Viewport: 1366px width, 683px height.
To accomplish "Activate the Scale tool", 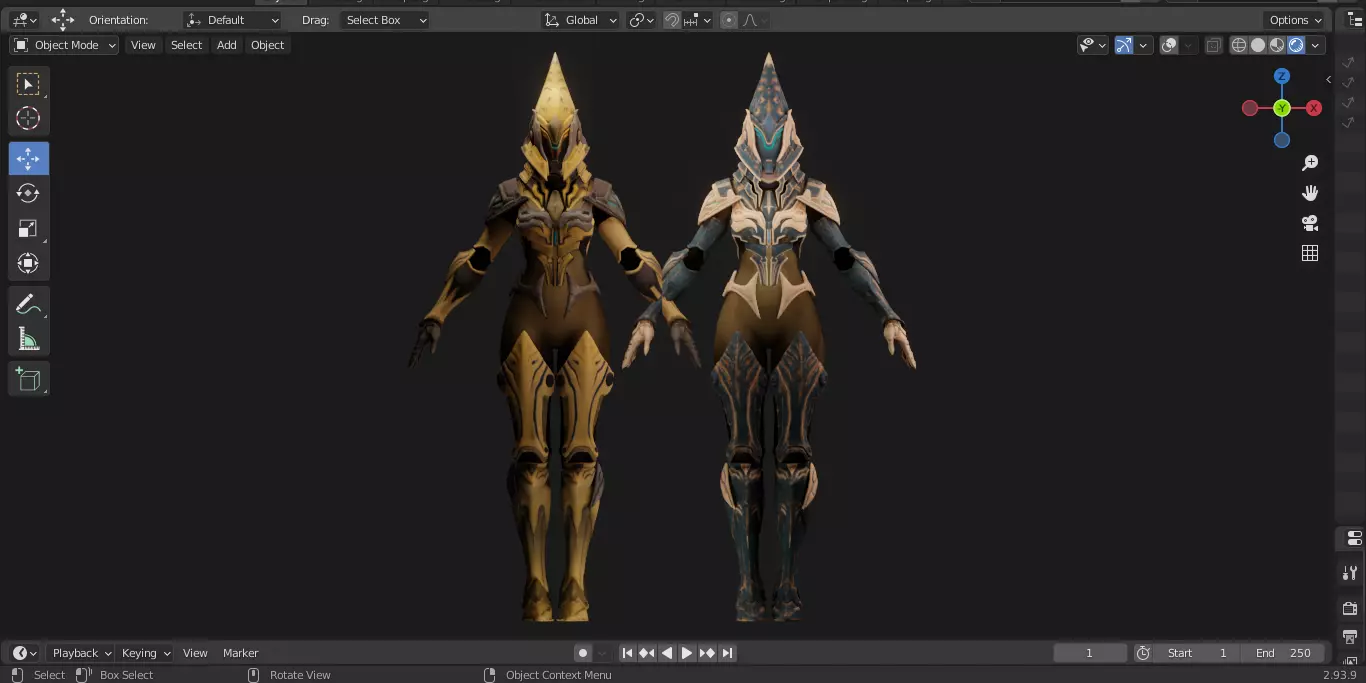I will pyautogui.click(x=28, y=228).
